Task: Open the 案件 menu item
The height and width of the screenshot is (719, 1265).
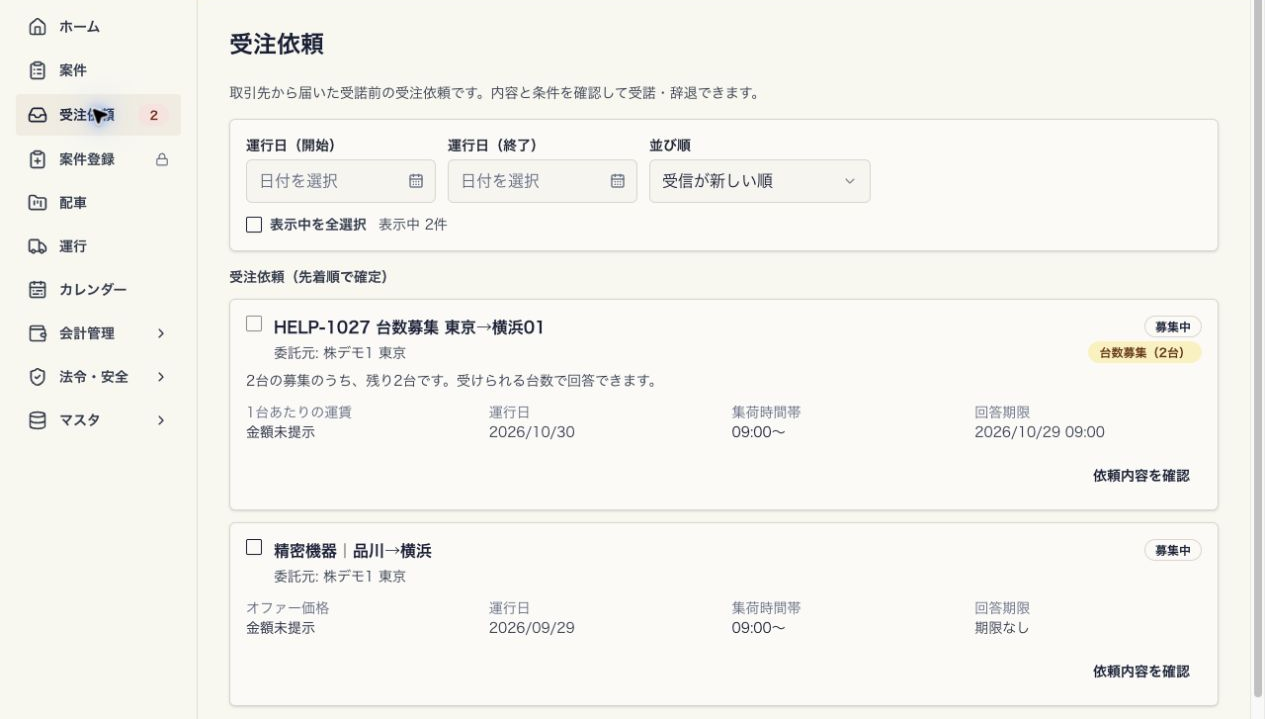Action: 98,71
